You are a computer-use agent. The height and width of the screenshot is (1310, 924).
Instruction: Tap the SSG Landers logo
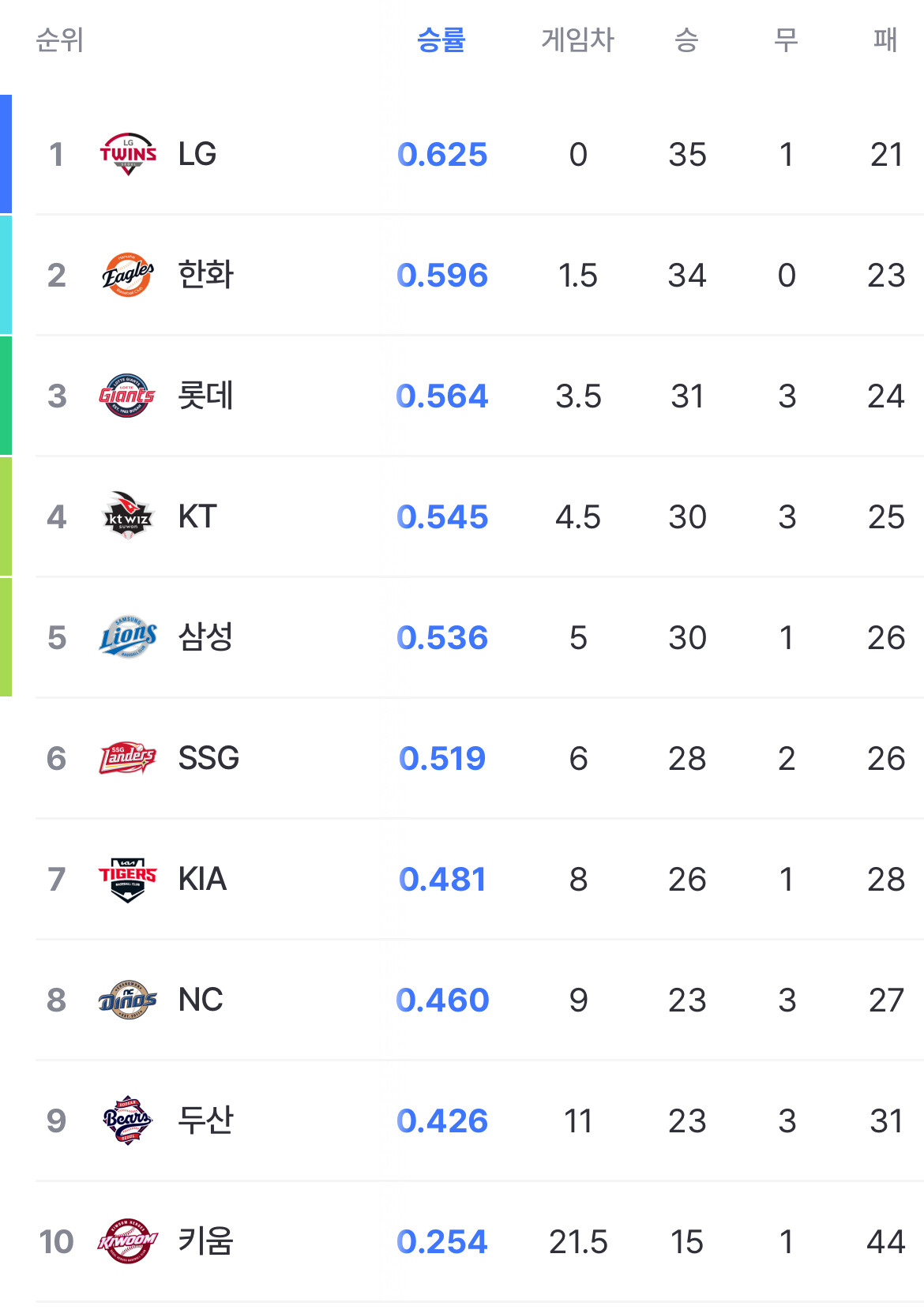128,758
